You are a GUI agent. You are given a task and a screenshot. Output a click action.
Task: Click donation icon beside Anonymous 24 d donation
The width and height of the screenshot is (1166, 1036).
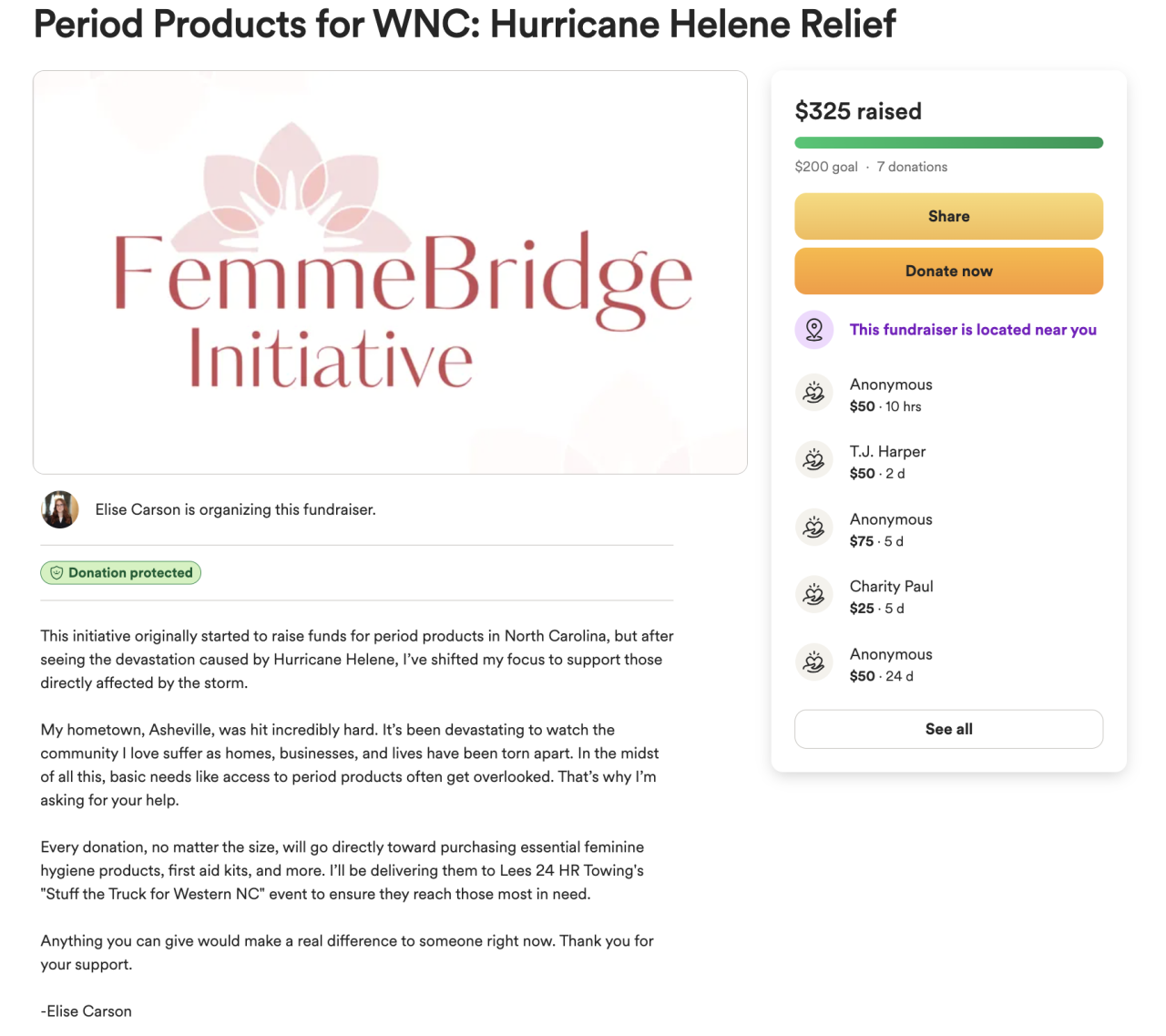tap(813, 663)
